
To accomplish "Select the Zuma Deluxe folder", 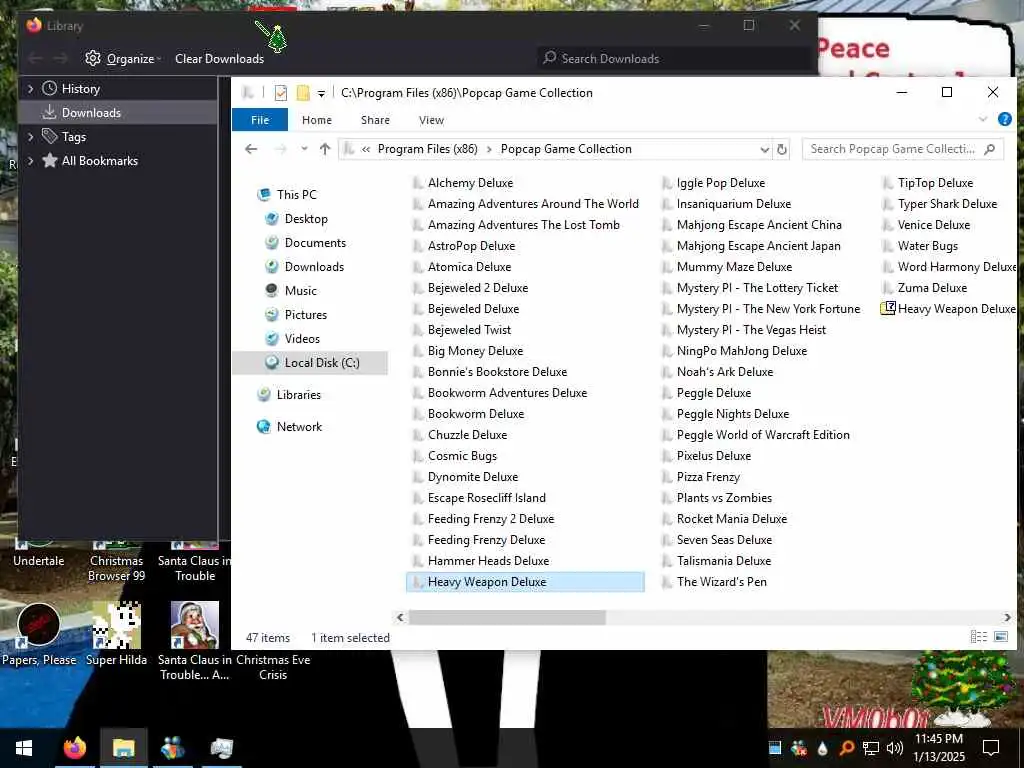I will [x=931, y=288].
